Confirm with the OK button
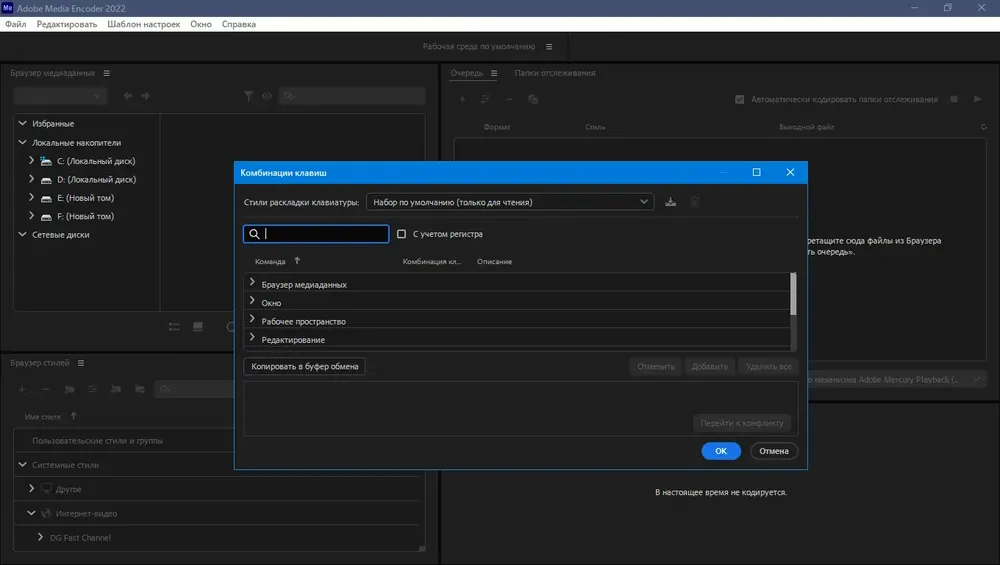 coord(721,451)
